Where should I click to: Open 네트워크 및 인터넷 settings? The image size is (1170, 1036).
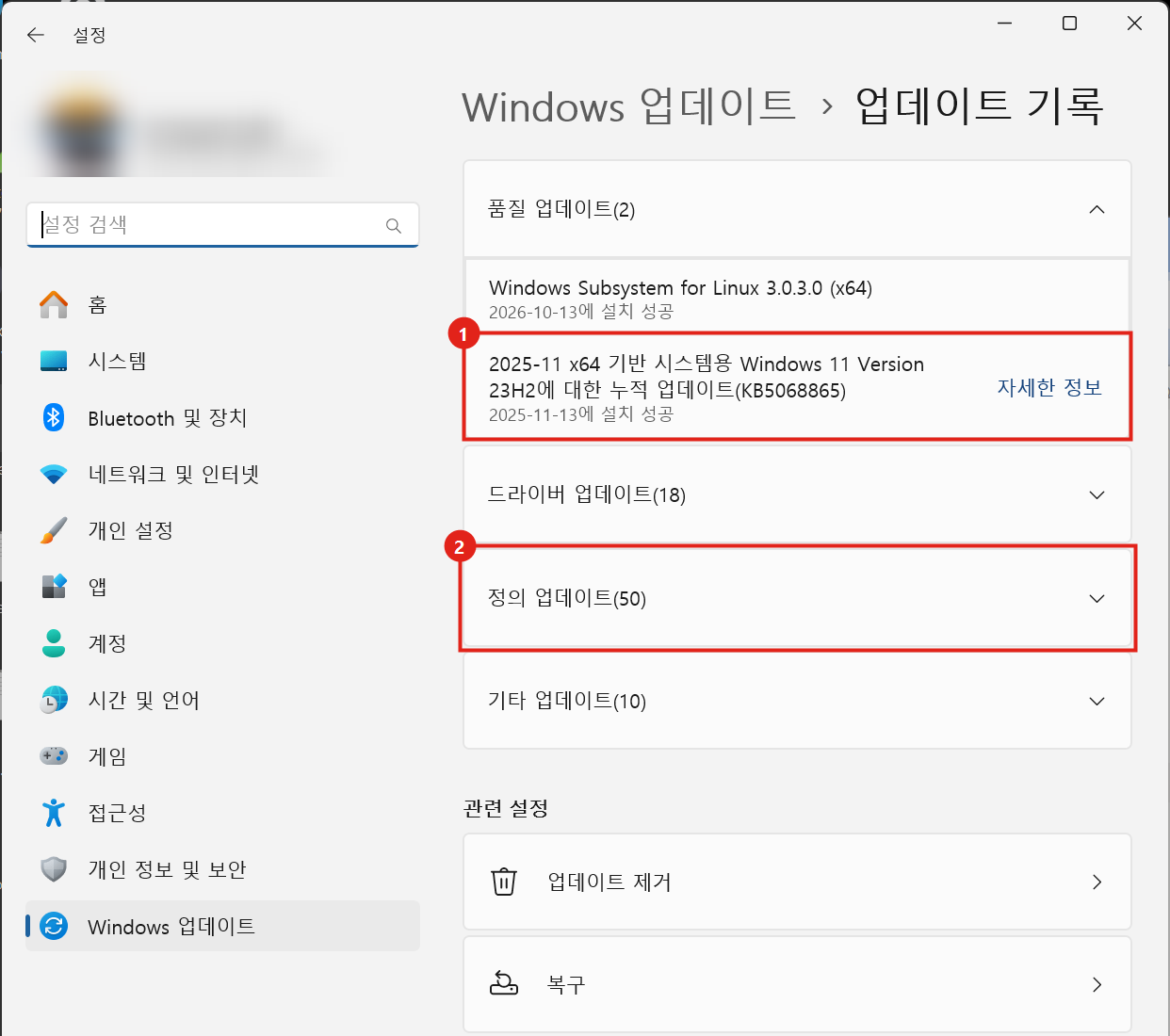pos(222,474)
